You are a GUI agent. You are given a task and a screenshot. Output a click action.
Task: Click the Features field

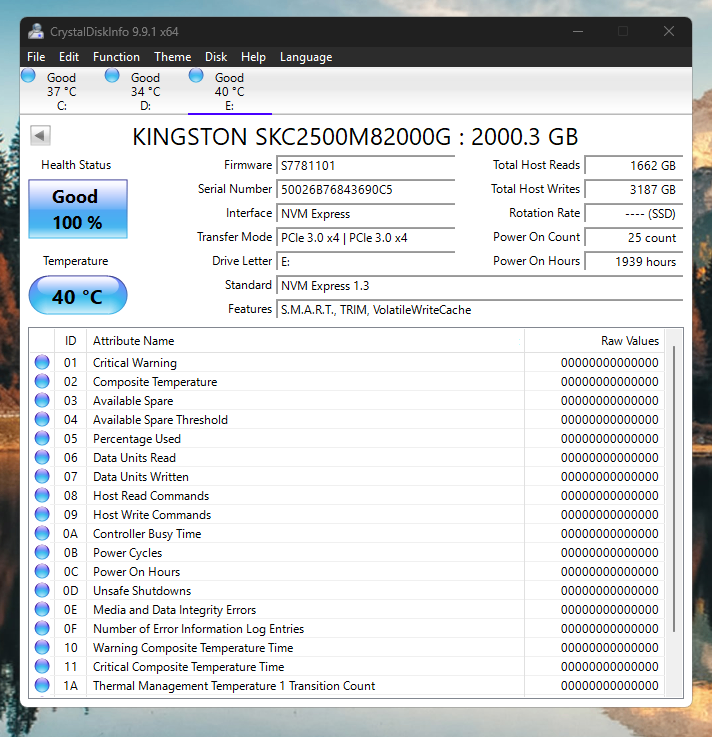tap(479, 309)
